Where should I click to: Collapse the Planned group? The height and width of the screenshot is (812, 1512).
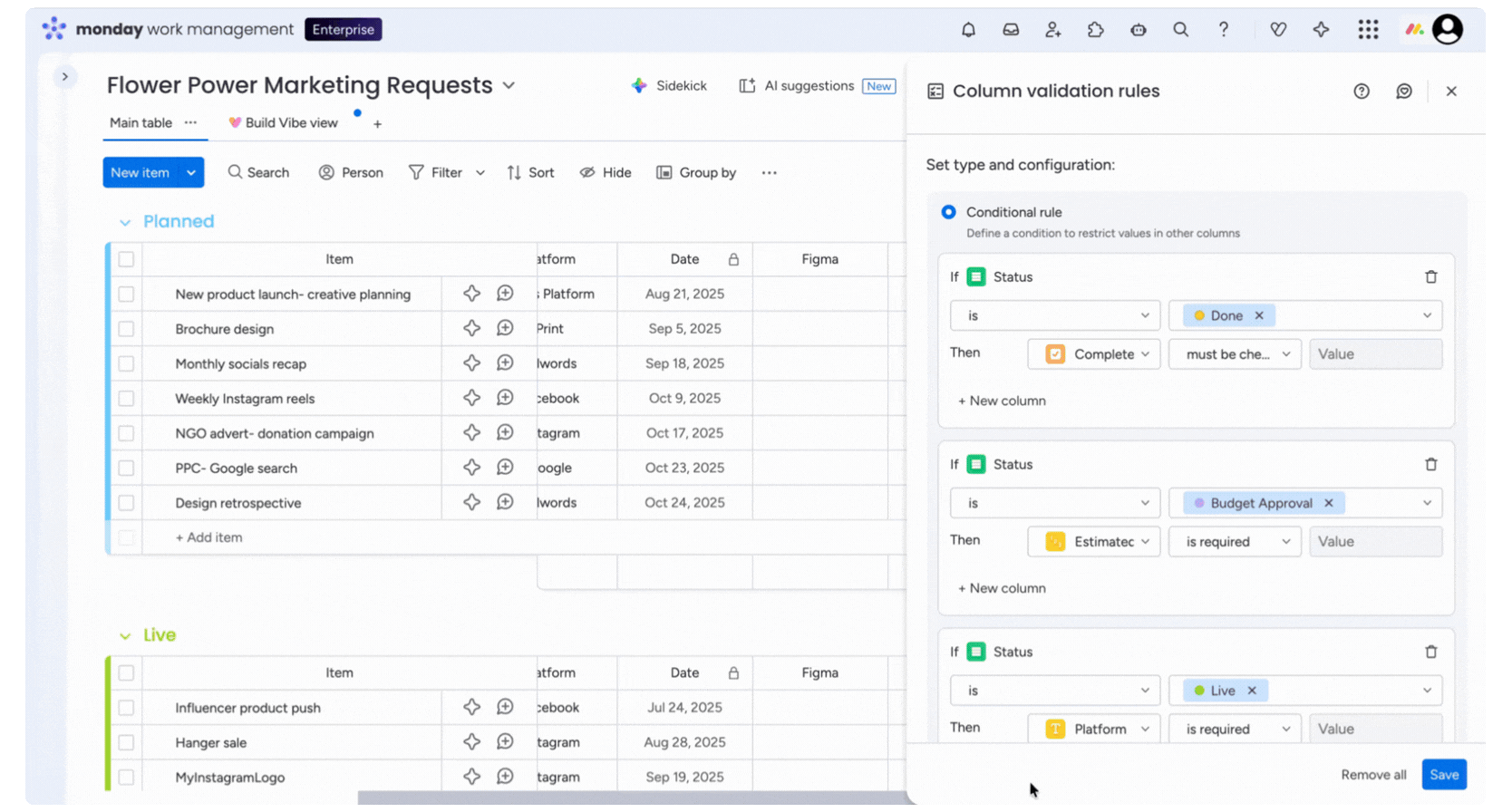coord(125,223)
